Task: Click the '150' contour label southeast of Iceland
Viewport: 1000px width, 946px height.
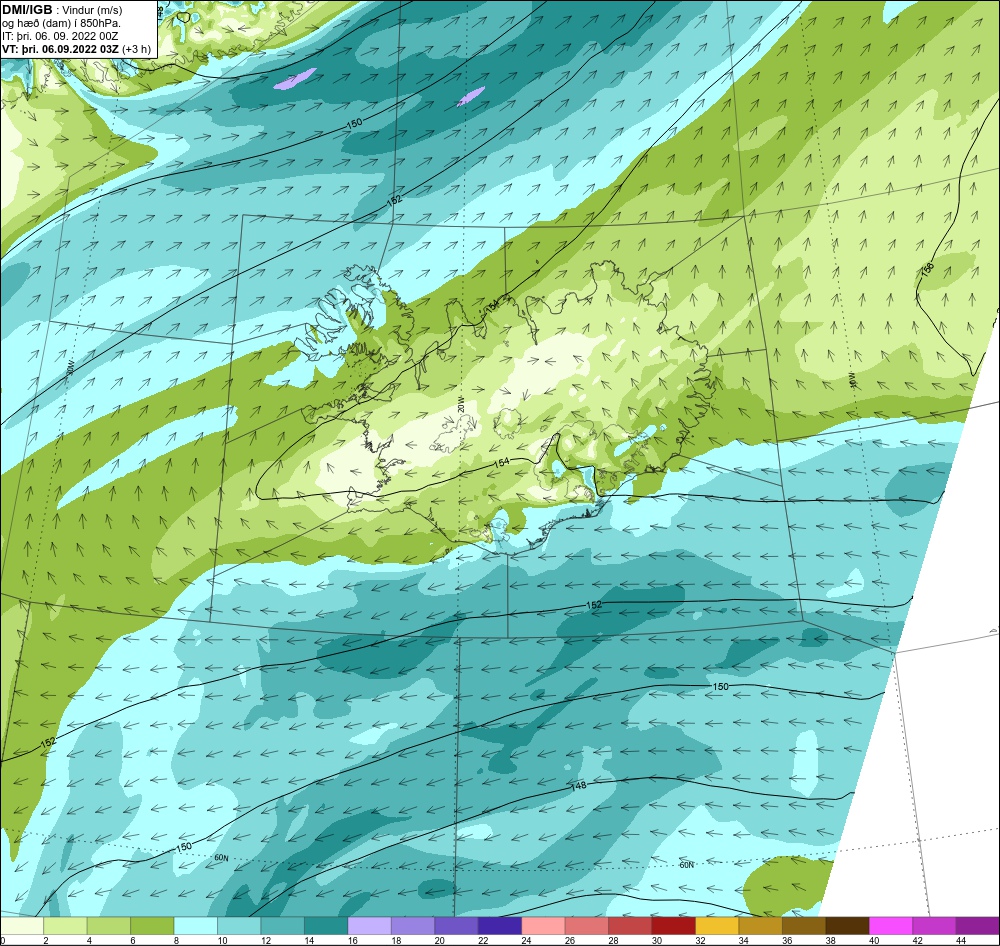Action: (721, 686)
